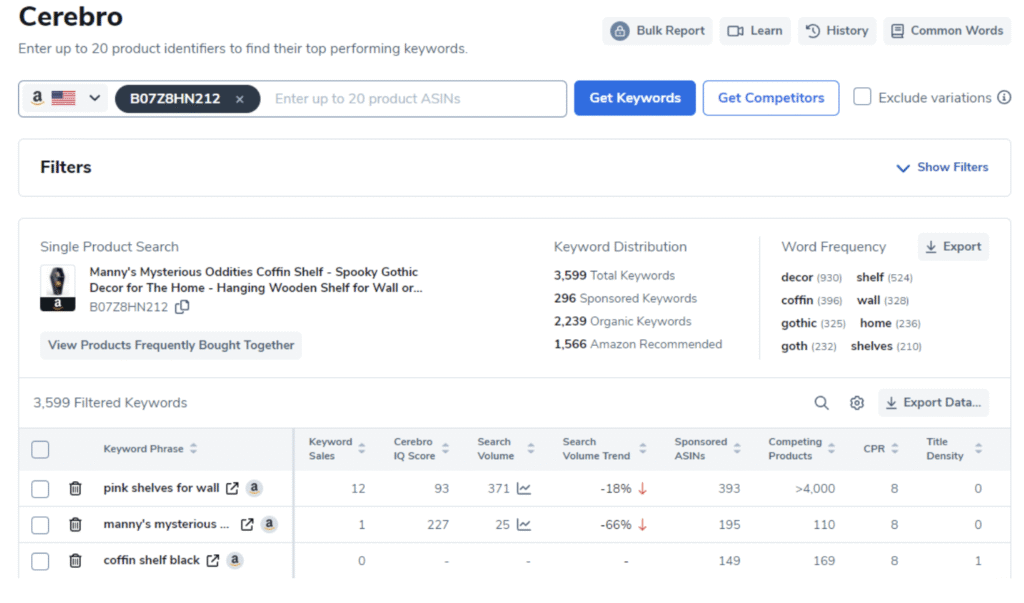Screen dimensions: 1024x603
Task: Check the 'coffin shelf black' row checkbox
Action: 40,561
